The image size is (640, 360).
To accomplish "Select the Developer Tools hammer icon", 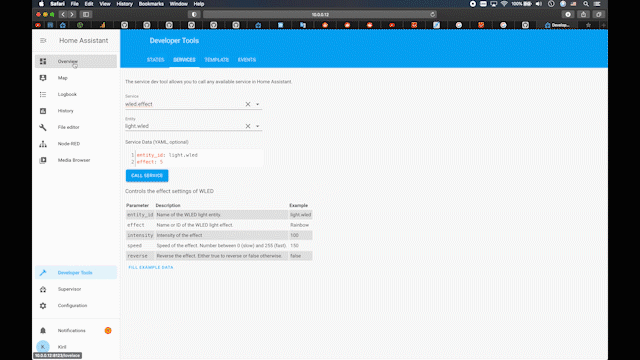I will (43, 273).
